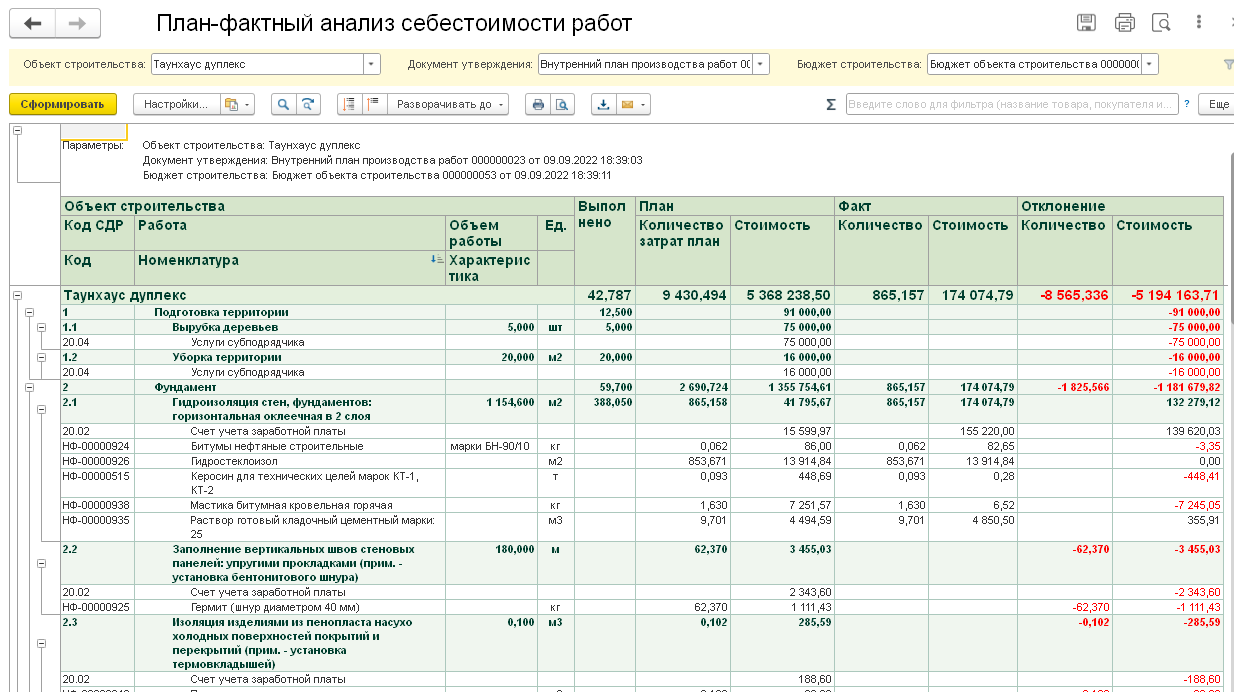Collapse the 1.1 Вырубка деревьев group

click(41, 327)
